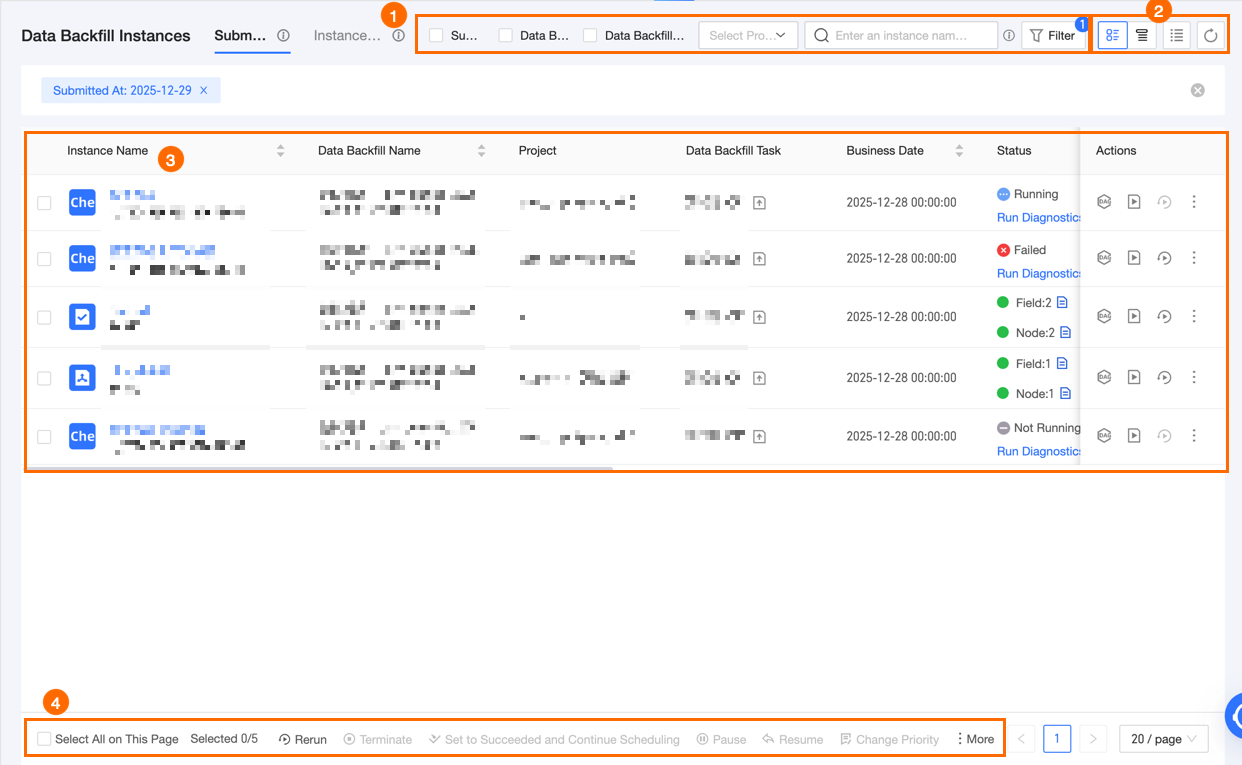
Task: Check the Running instance row checkbox
Action: [44, 203]
